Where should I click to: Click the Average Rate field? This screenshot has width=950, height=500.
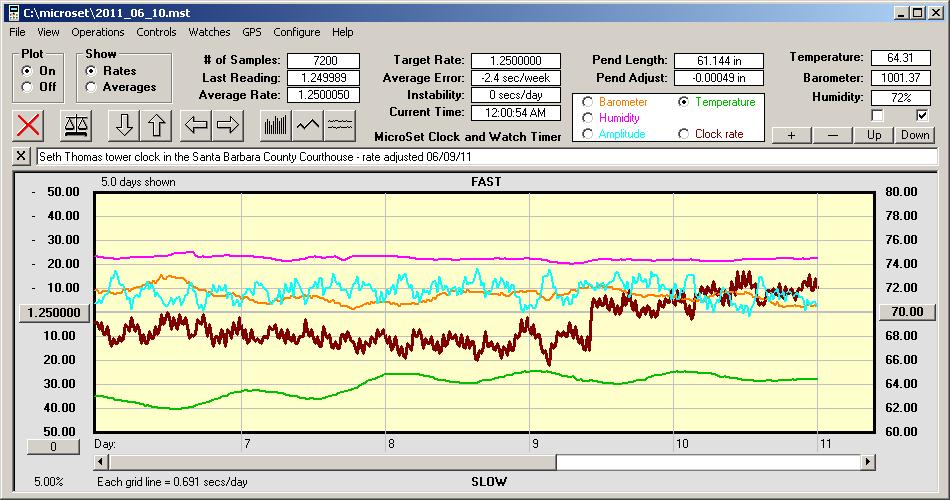click(x=324, y=95)
